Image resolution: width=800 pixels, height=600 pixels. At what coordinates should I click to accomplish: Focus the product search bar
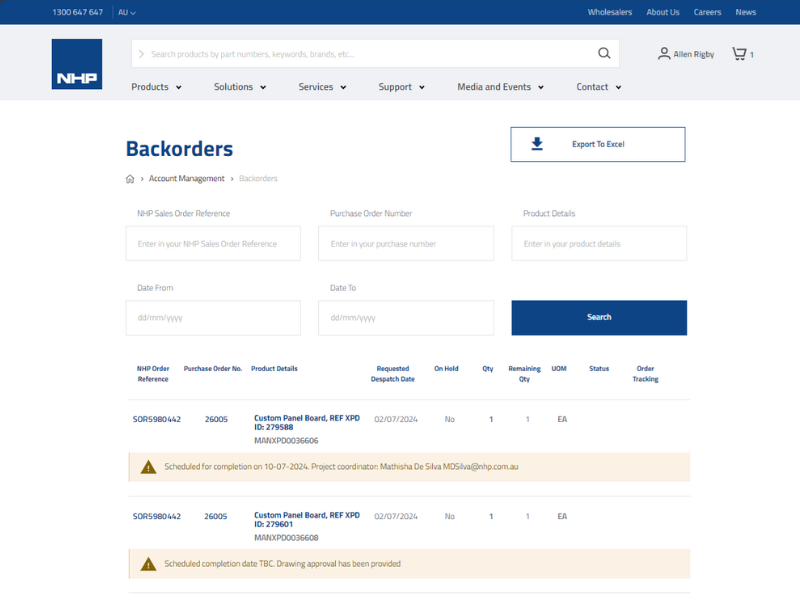[375, 54]
